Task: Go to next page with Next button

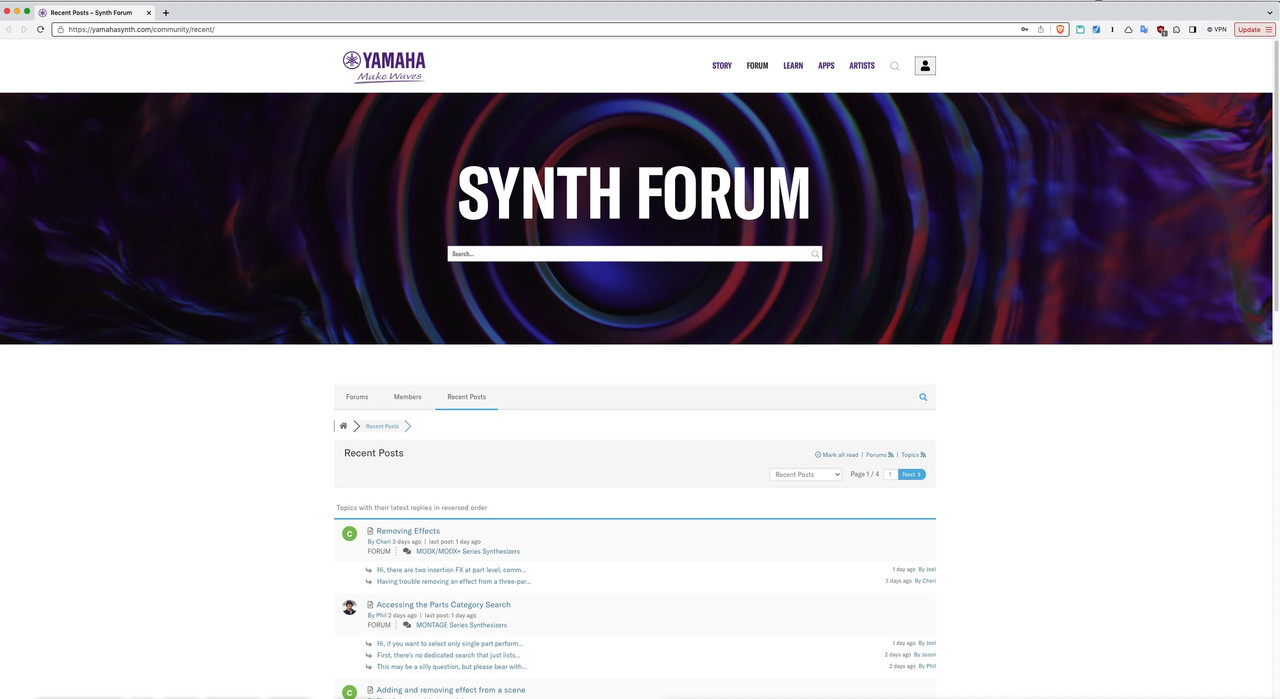Action: pyautogui.click(x=912, y=474)
